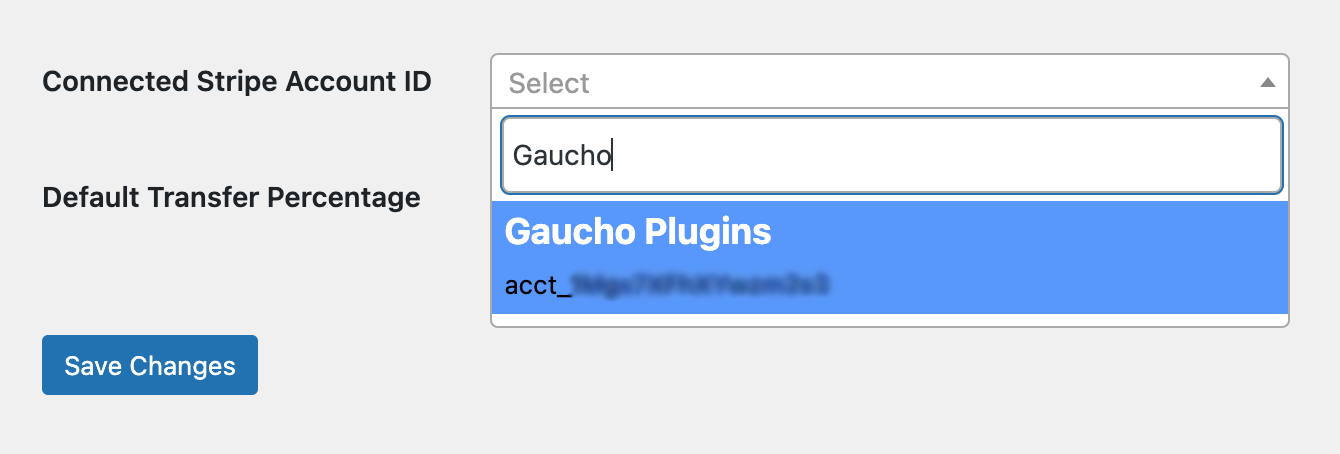Click the Save Changes button
1340x454 pixels.
(150, 365)
